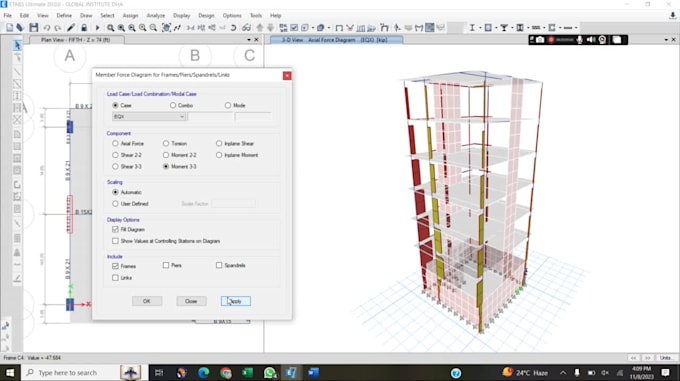The height and width of the screenshot is (381, 680).
Task: Choose the Shear 2-2 component
Action: (x=115, y=155)
